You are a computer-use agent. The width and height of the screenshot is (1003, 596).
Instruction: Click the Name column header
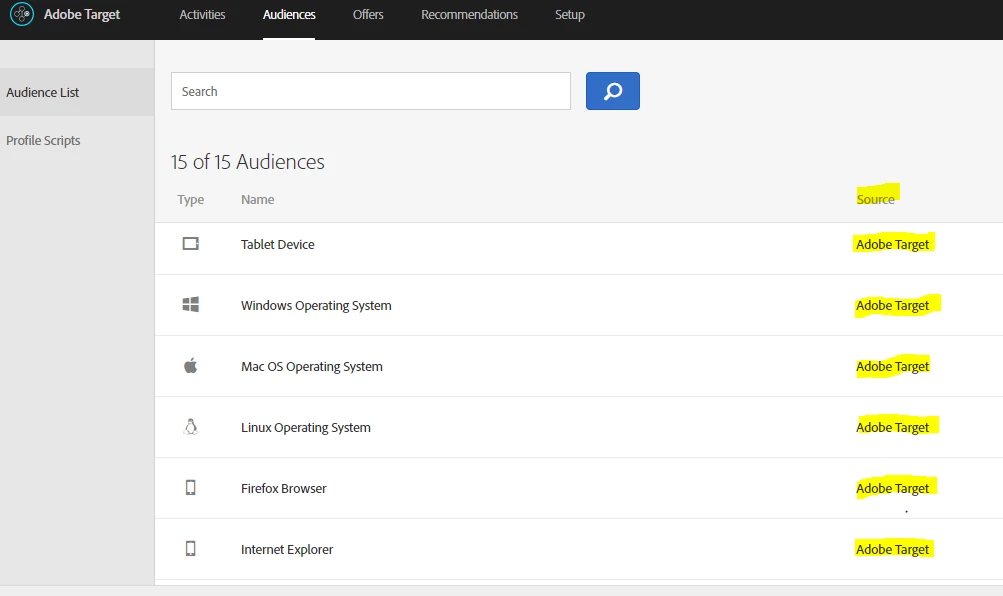(x=257, y=200)
